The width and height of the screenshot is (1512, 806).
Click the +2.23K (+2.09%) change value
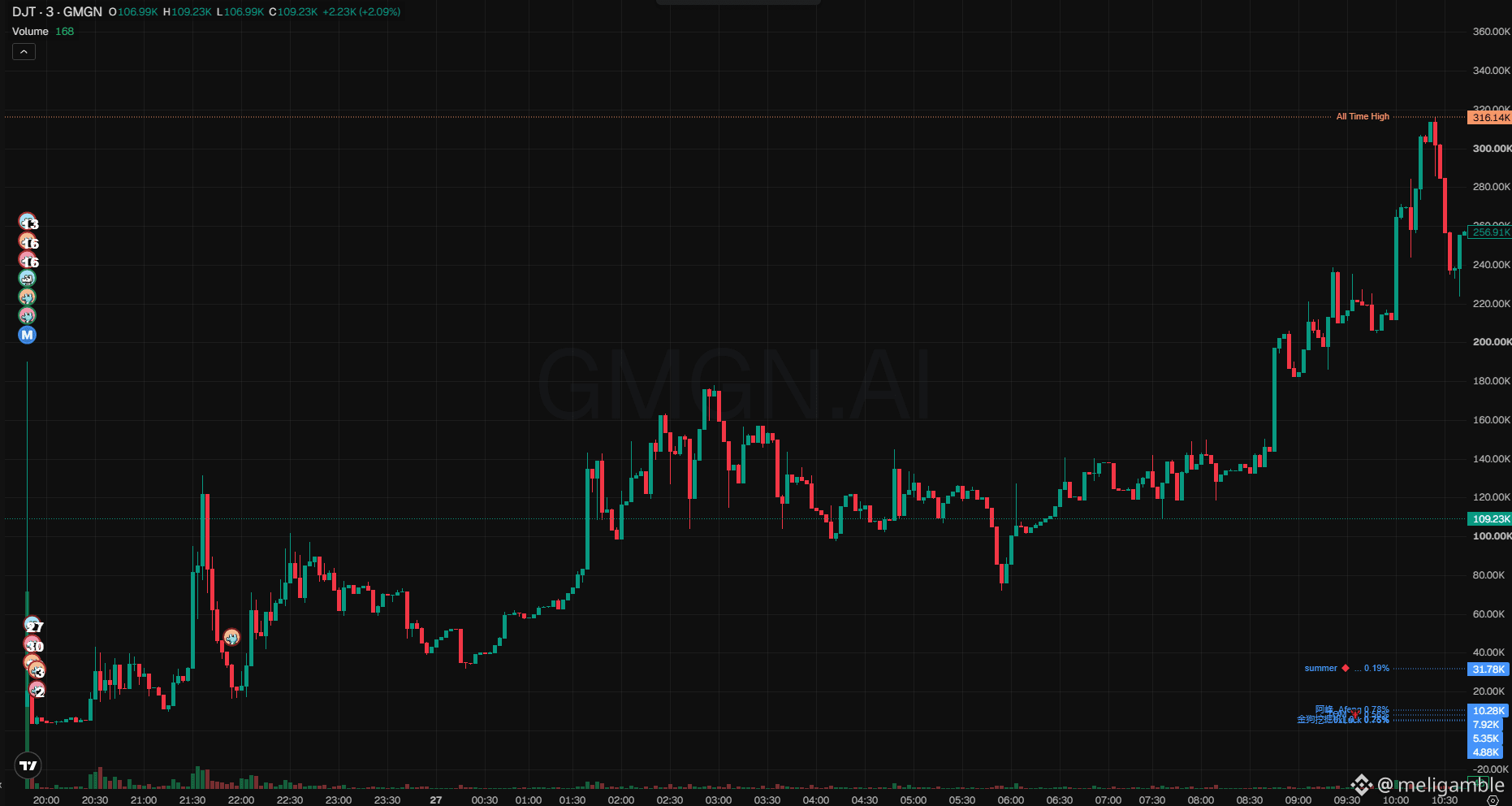361,12
